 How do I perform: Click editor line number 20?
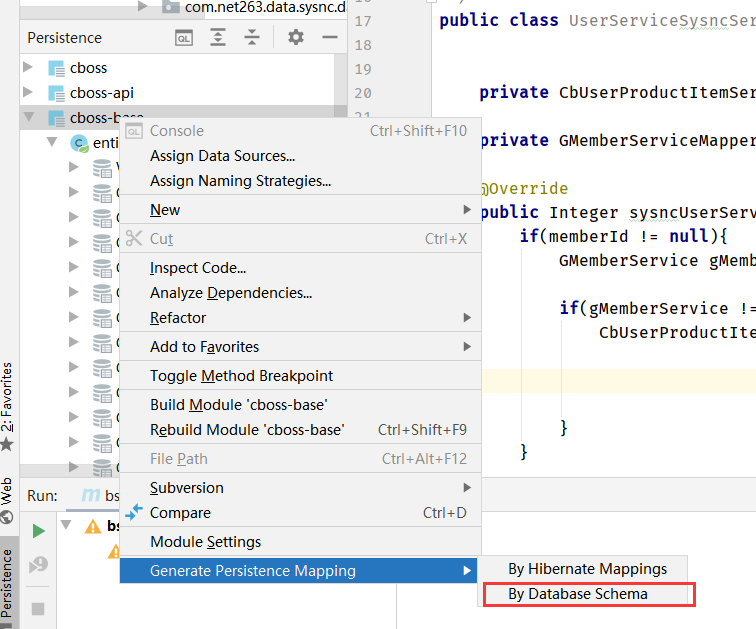(x=363, y=93)
